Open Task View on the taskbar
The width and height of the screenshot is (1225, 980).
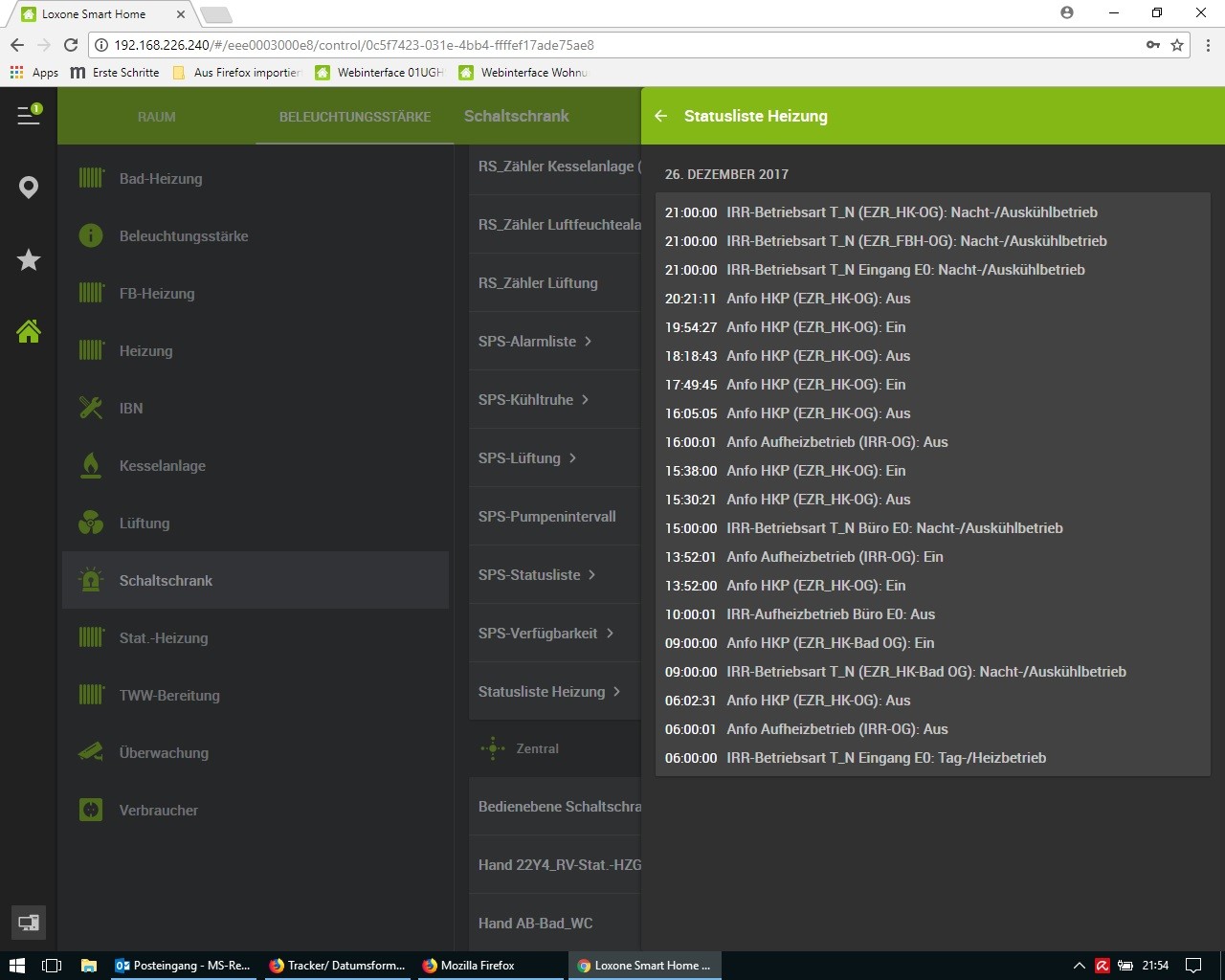coord(52,966)
